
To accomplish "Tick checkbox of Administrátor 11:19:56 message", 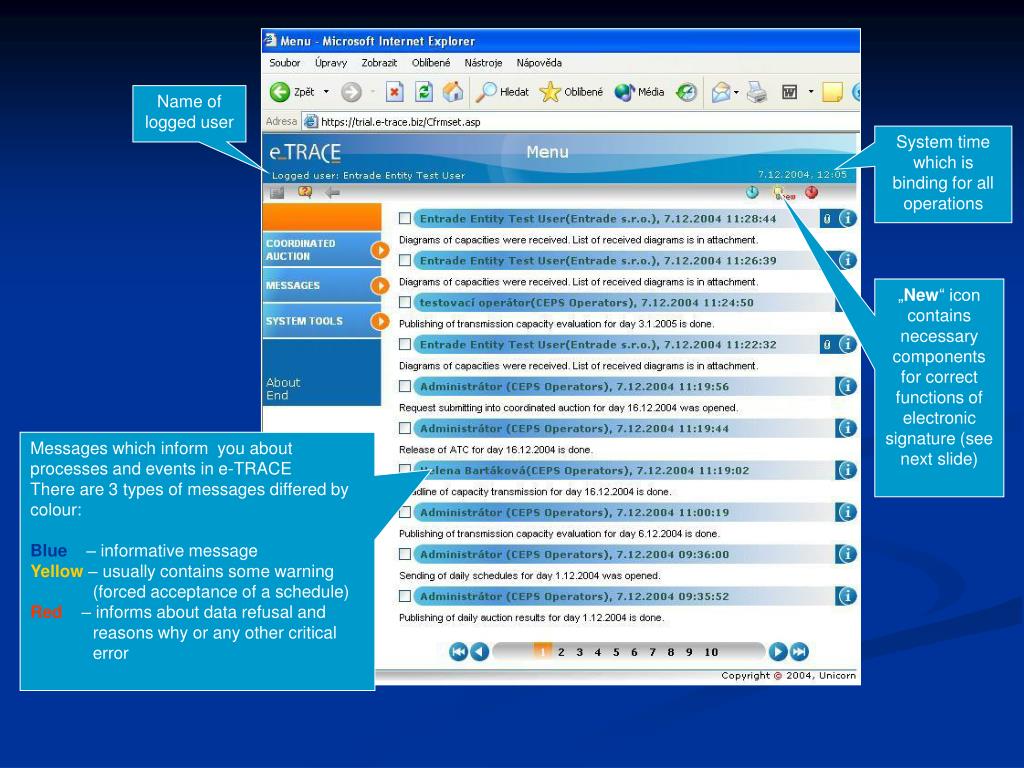I will point(405,386).
